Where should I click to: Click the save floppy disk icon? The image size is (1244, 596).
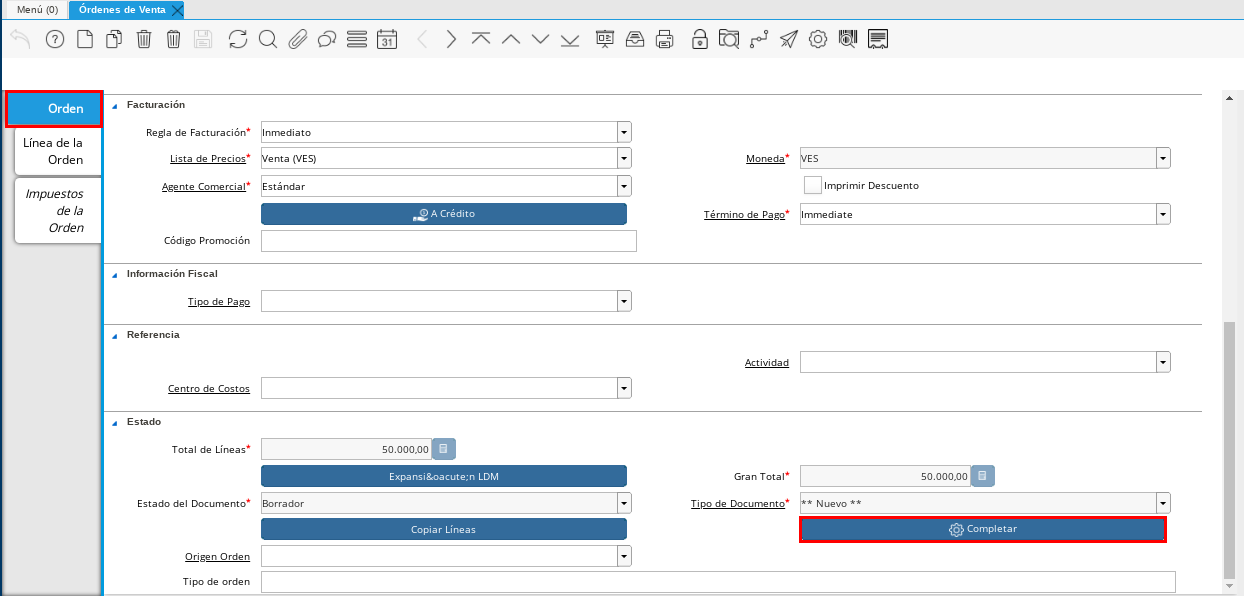point(204,39)
